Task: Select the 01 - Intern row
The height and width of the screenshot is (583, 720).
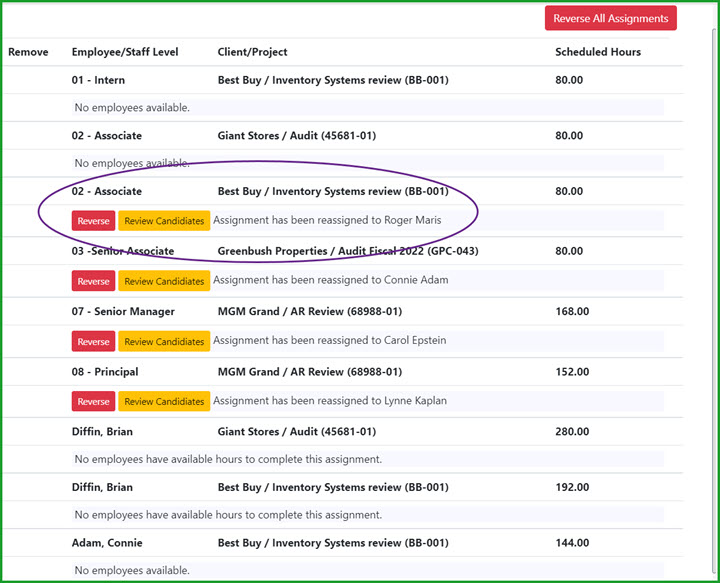Action: [x=343, y=80]
